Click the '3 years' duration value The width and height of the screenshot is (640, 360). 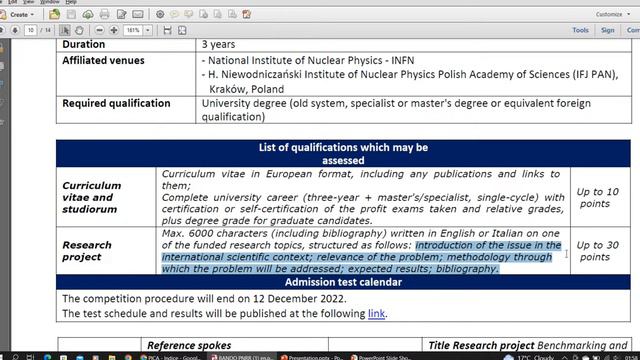coord(218,44)
